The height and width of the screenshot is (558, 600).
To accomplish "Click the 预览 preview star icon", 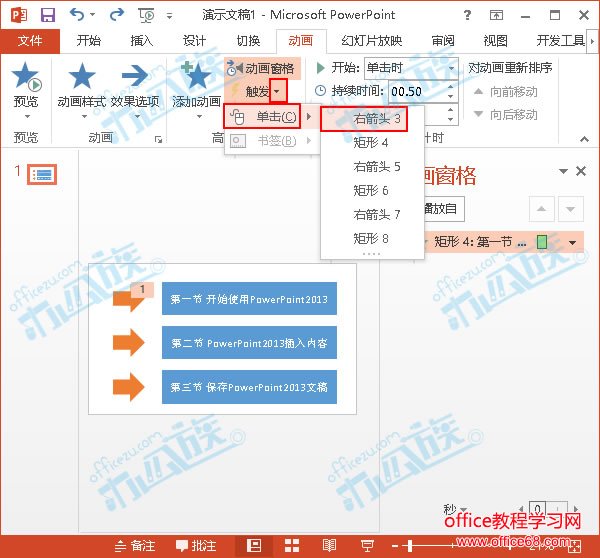I will click(26, 77).
